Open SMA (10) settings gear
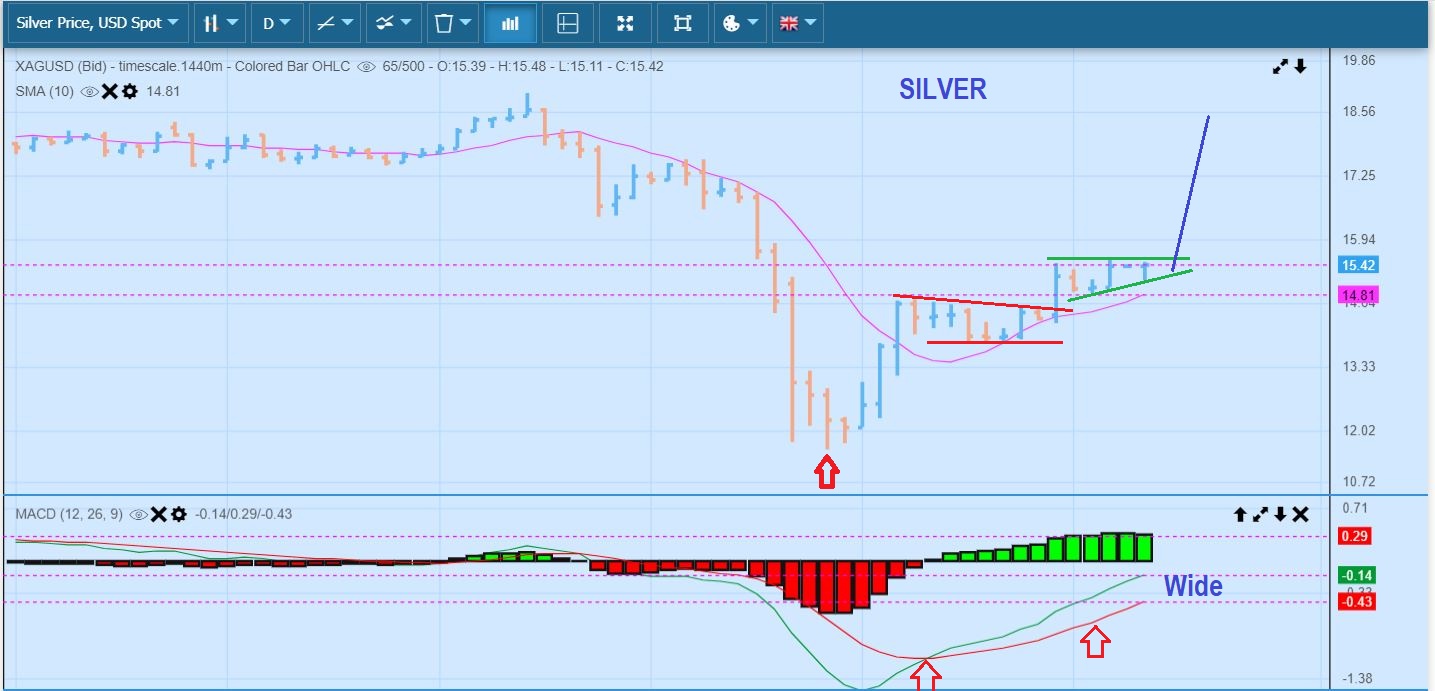Image resolution: width=1435 pixels, height=691 pixels. tap(129, 91)
